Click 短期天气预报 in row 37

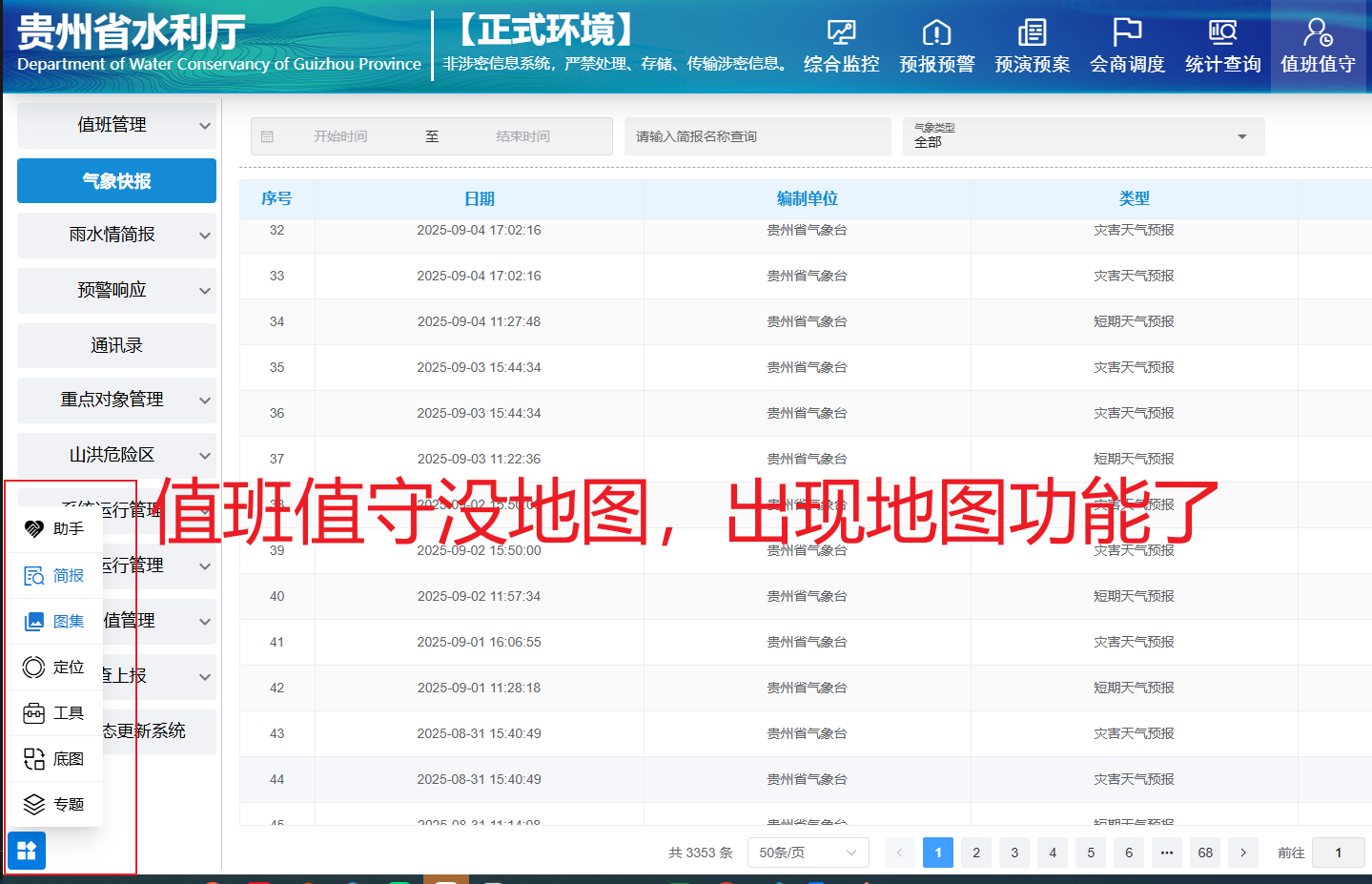pos(1134,459)
